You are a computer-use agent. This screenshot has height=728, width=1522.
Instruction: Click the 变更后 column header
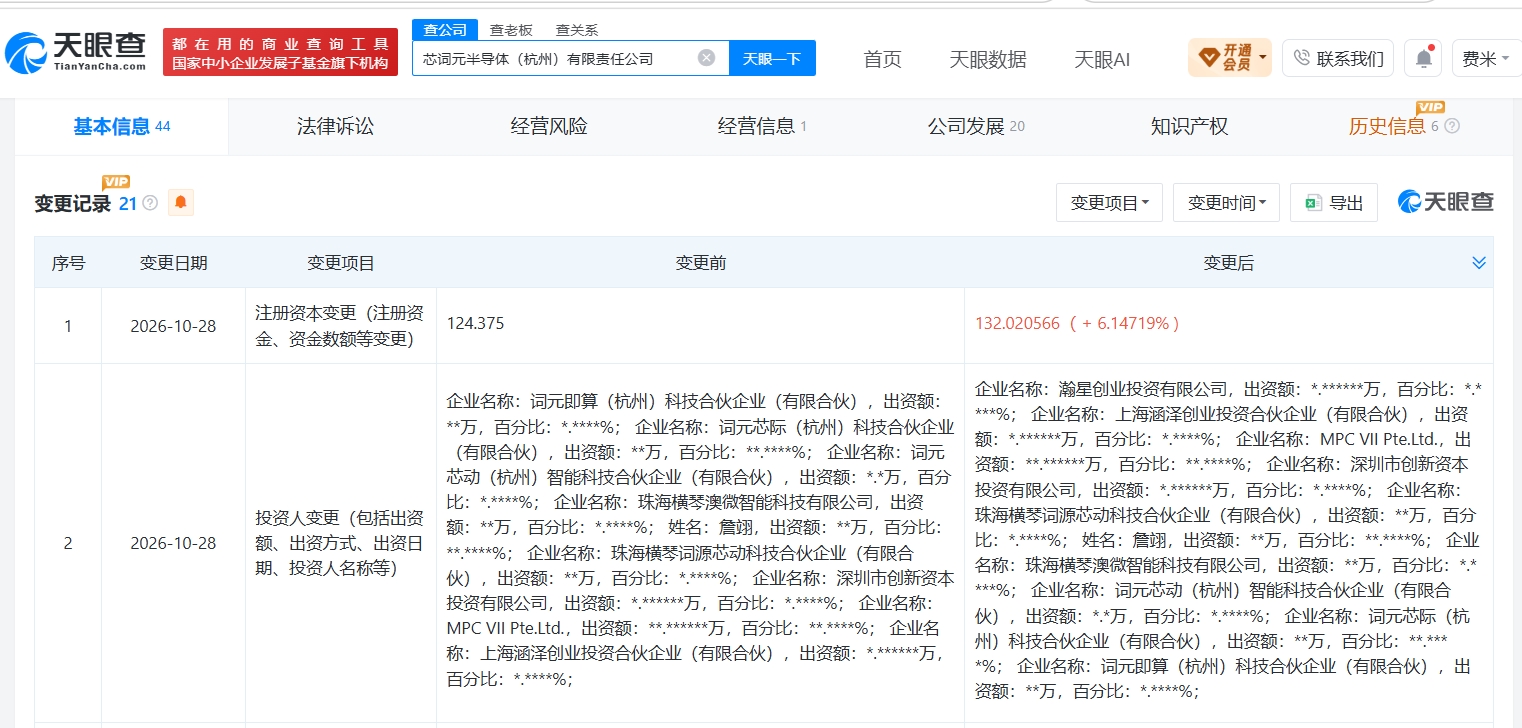pos(1228,263)
